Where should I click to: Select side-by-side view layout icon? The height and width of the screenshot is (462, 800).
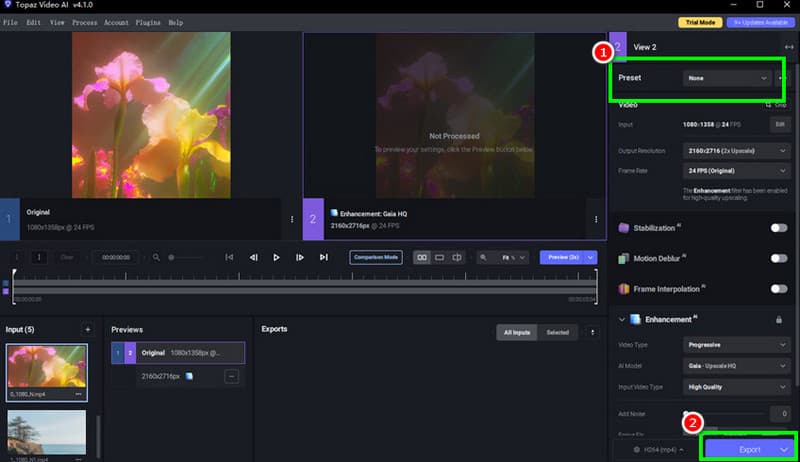(422, 257)
